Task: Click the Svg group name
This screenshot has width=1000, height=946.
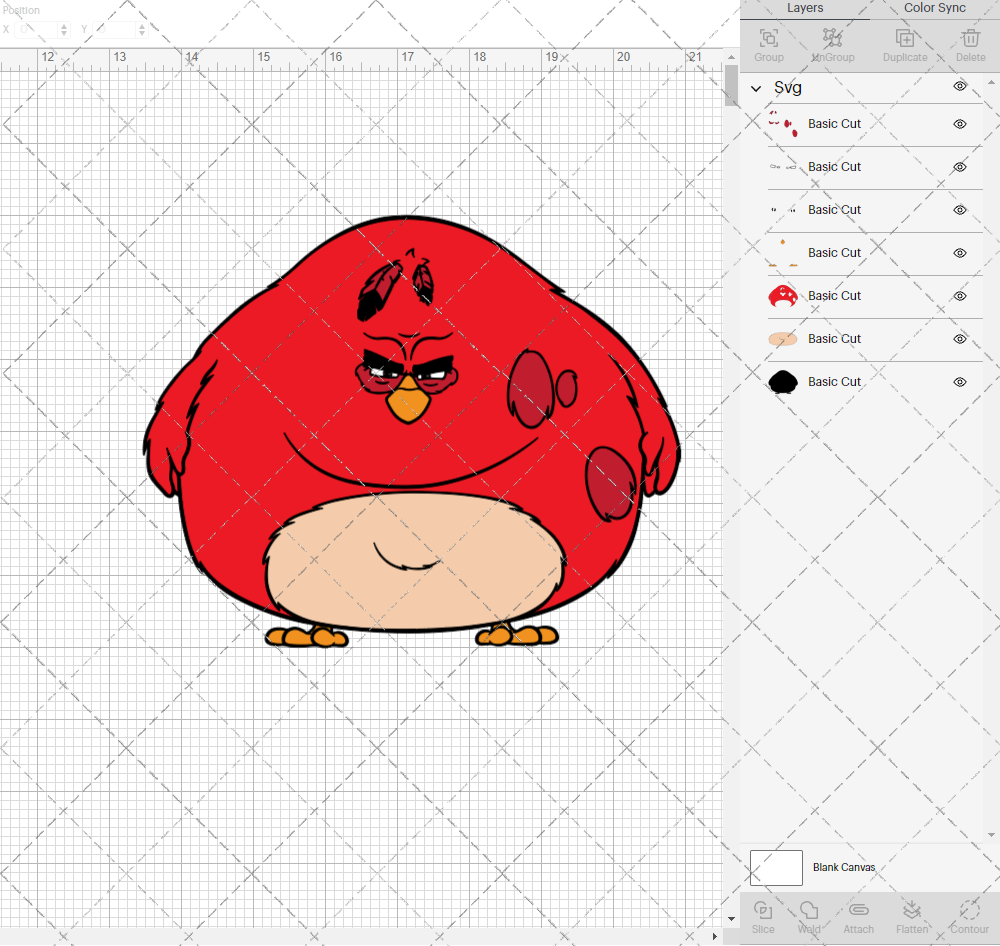Action: [788, 88]
